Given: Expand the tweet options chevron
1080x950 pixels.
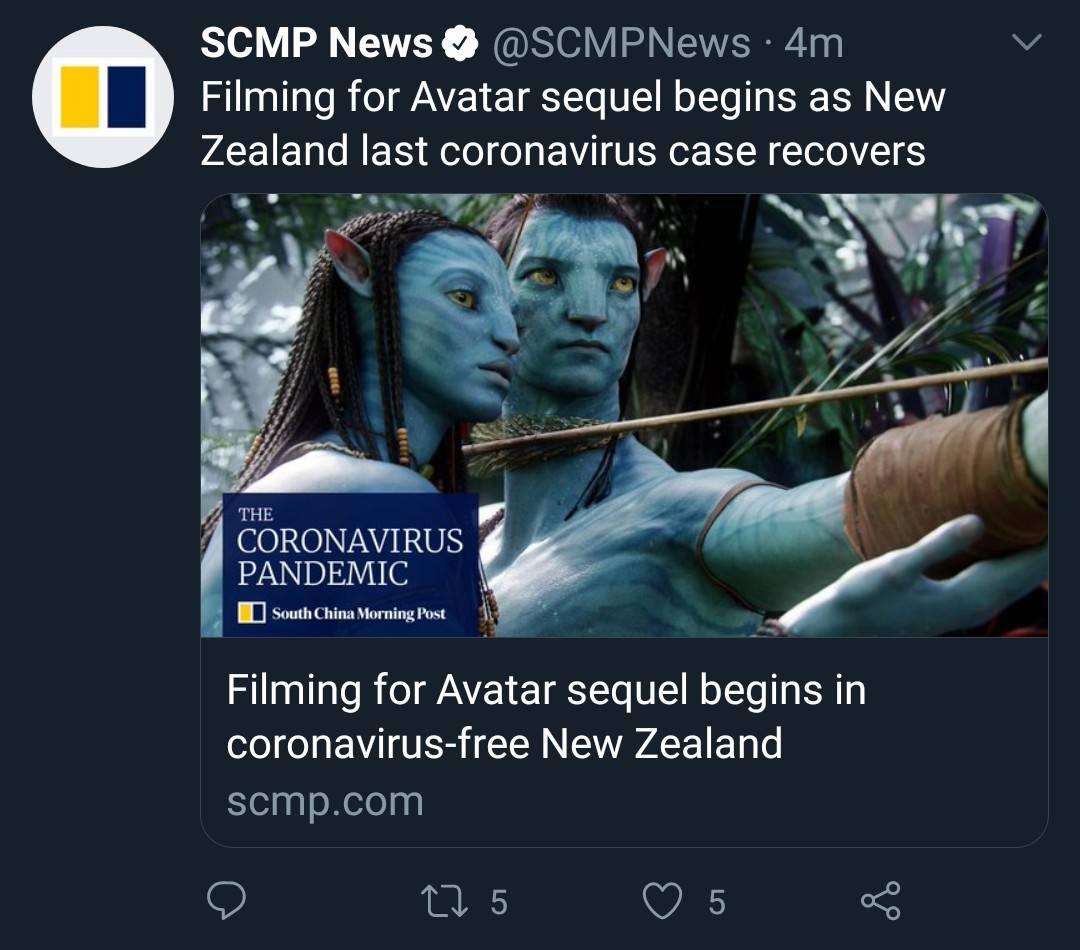Looking at the screenshot, I should point(1027,43).
